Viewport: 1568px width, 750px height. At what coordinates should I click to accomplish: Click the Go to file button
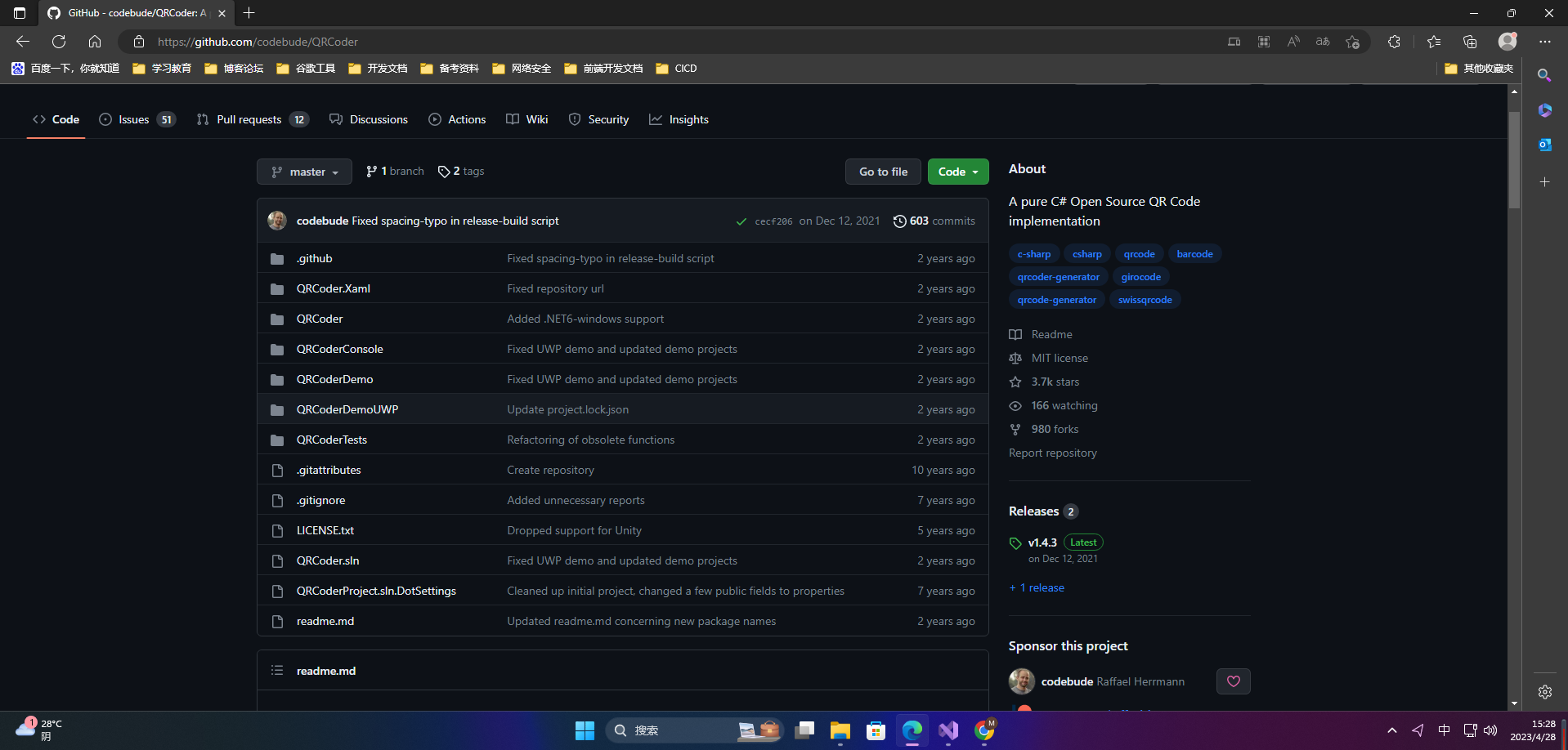(x=883, y=172)
